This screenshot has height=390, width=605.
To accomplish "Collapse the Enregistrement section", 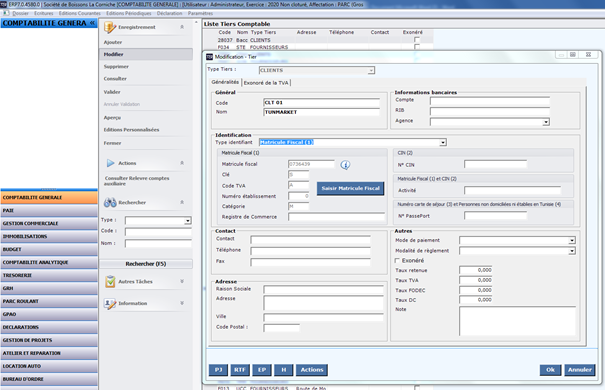I will coord(182,27).
